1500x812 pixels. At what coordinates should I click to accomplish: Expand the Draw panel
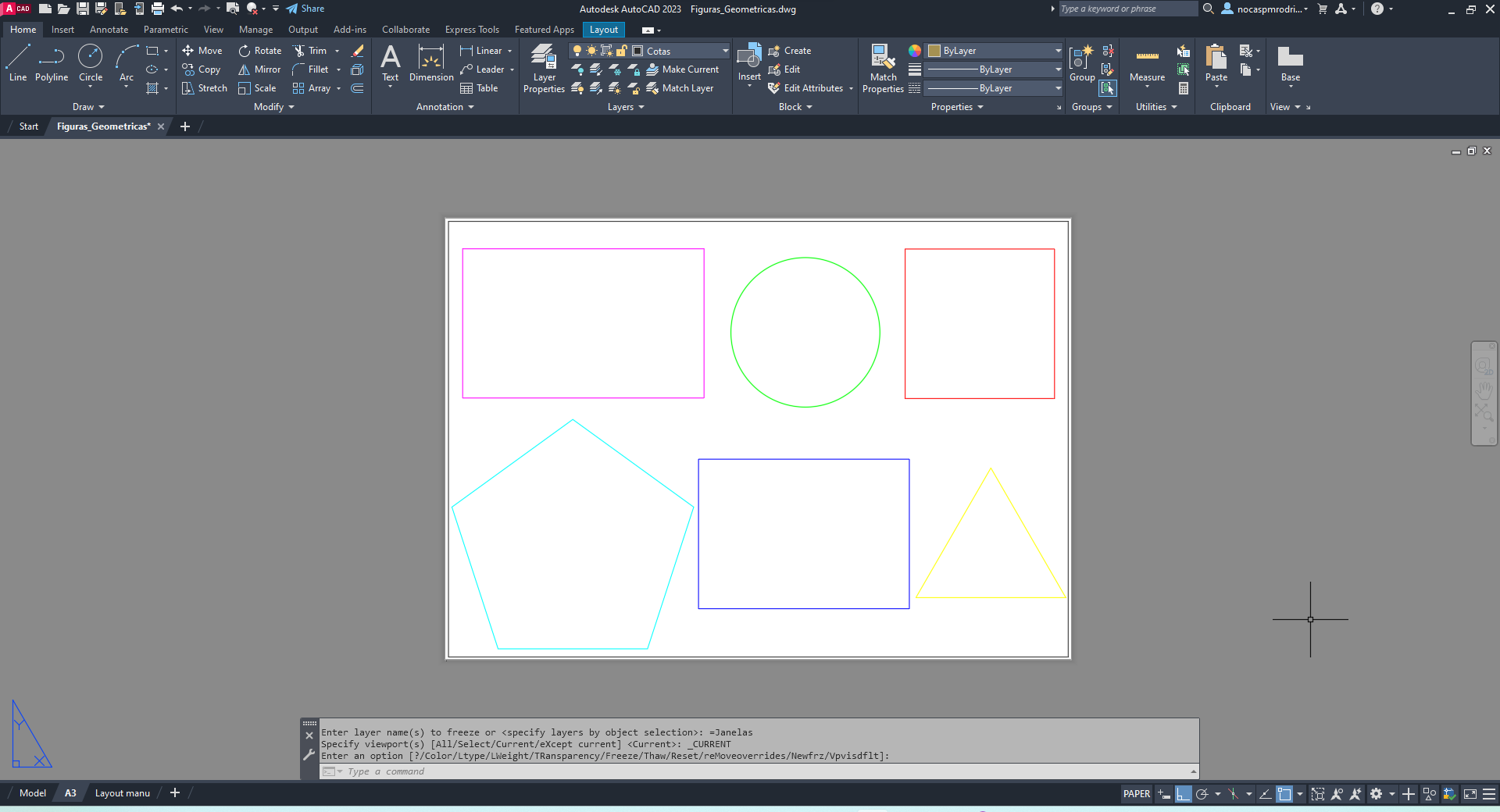[88, 107]
